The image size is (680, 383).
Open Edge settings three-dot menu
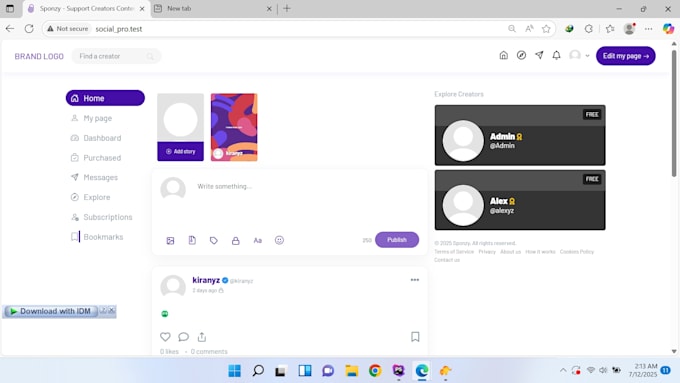[x=648, y=29]
